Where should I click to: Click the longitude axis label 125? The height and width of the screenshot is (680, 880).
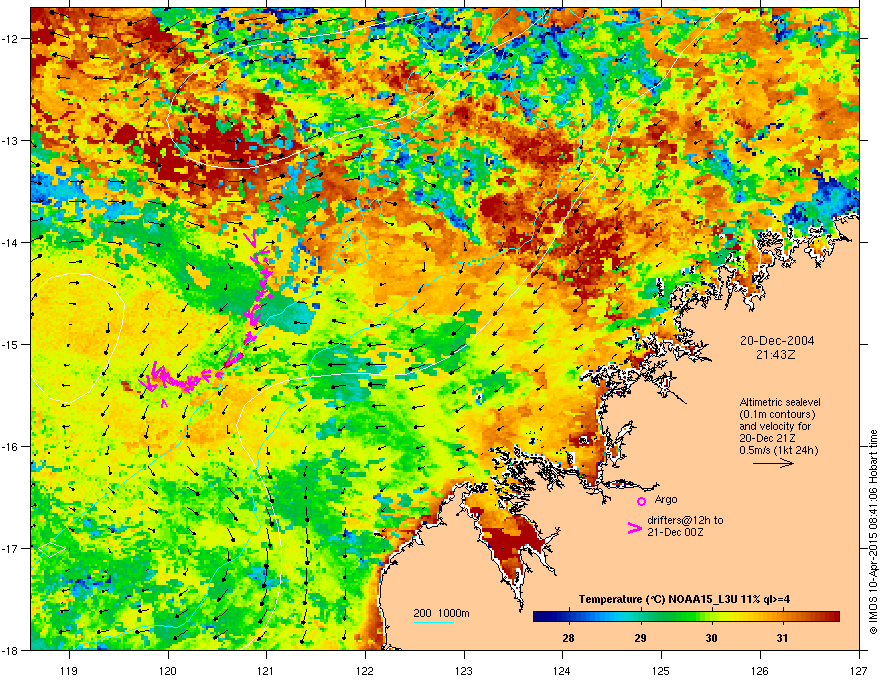point(661,670)
